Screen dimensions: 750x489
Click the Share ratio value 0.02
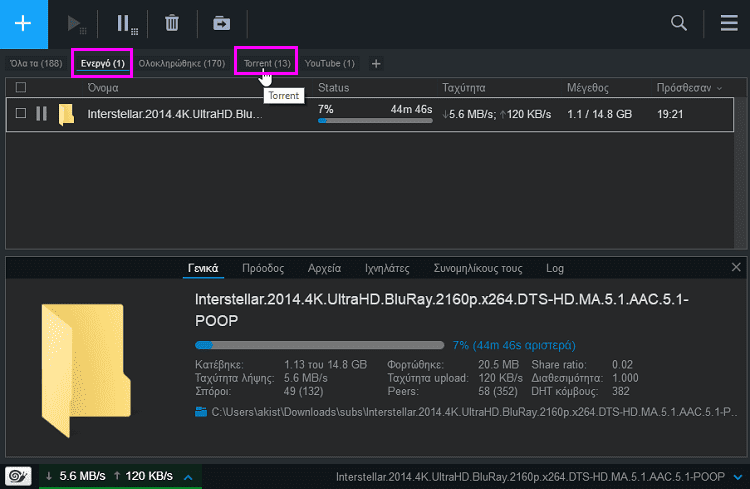pos(622,365)
